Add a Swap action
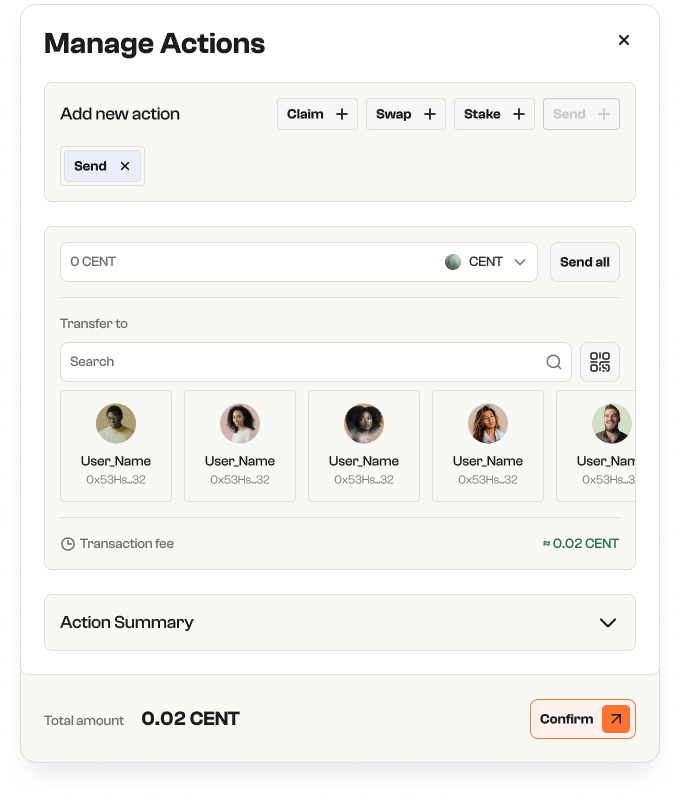Viewport: 680px width, 799px height. click(x=406, y=114)
